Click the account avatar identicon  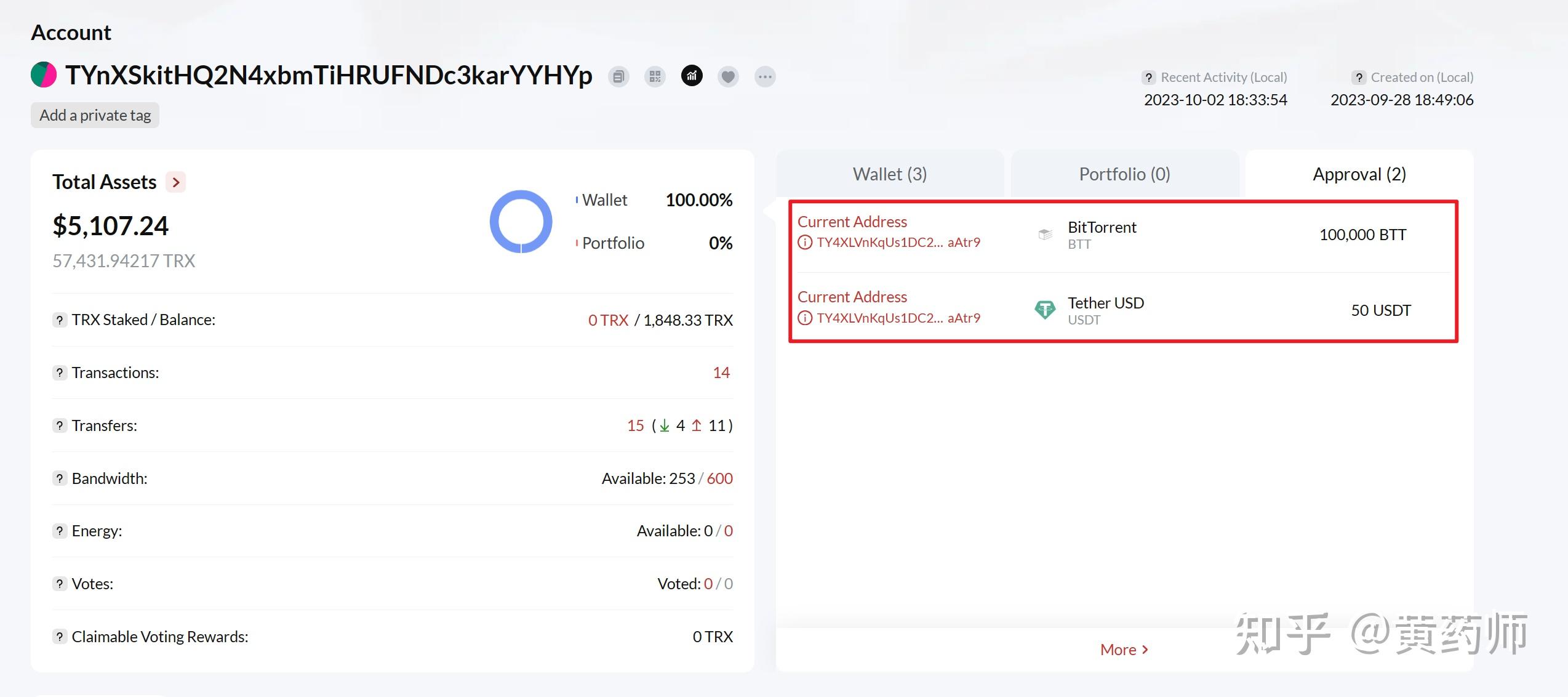click(x=44, y=75)
